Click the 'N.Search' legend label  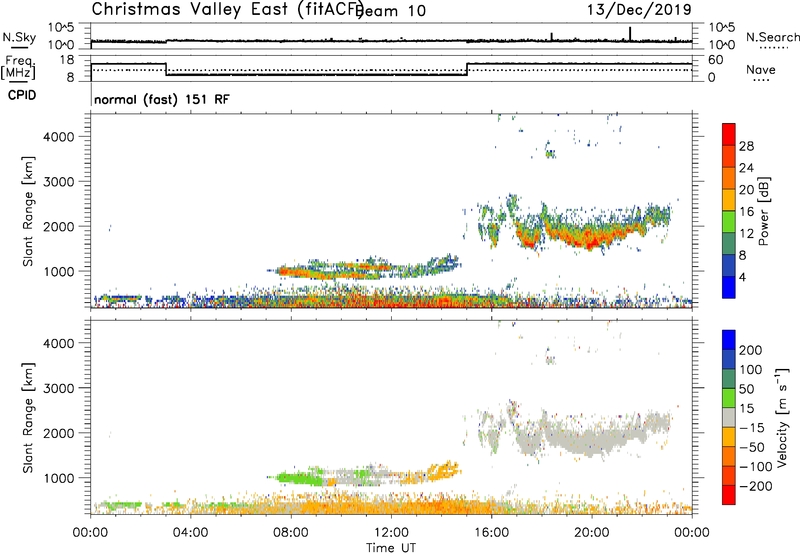(772, 37)
